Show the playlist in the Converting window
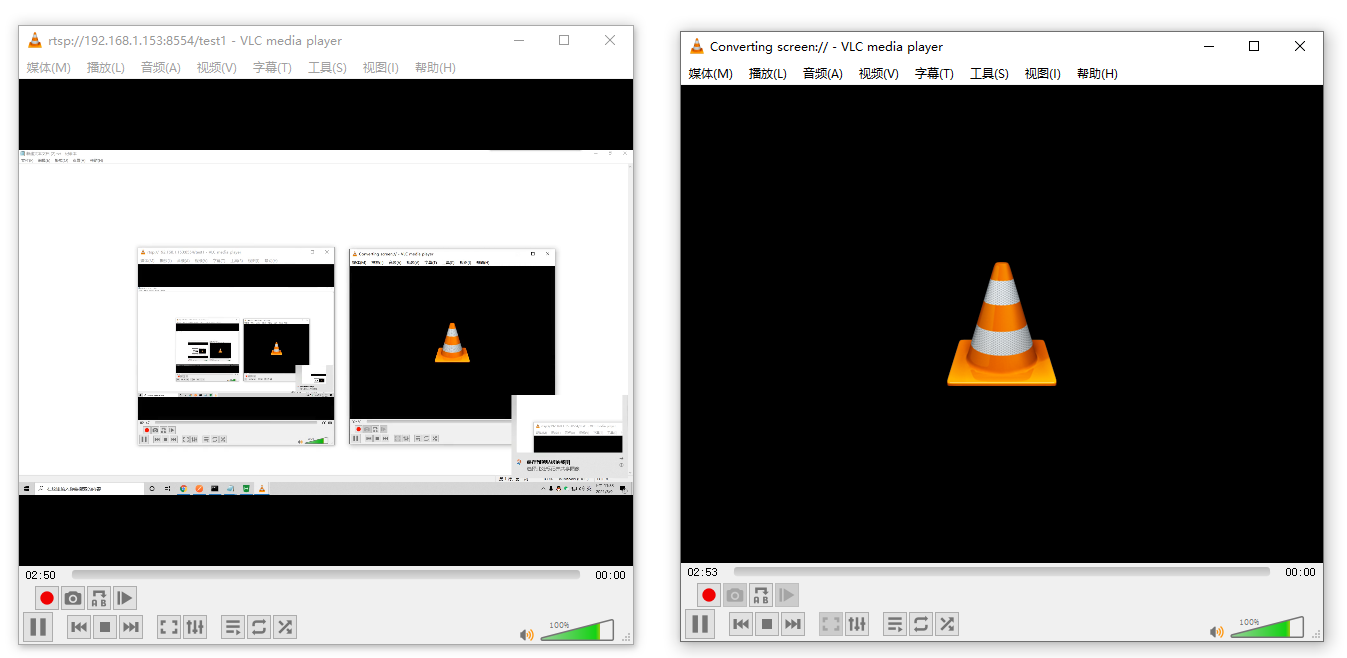 [895, 624]
